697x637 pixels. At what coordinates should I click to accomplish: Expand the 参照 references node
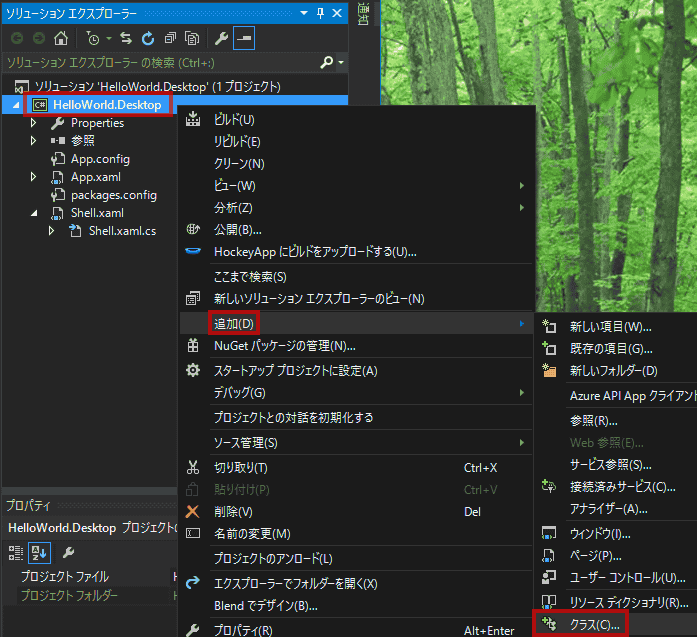point(33,141)
